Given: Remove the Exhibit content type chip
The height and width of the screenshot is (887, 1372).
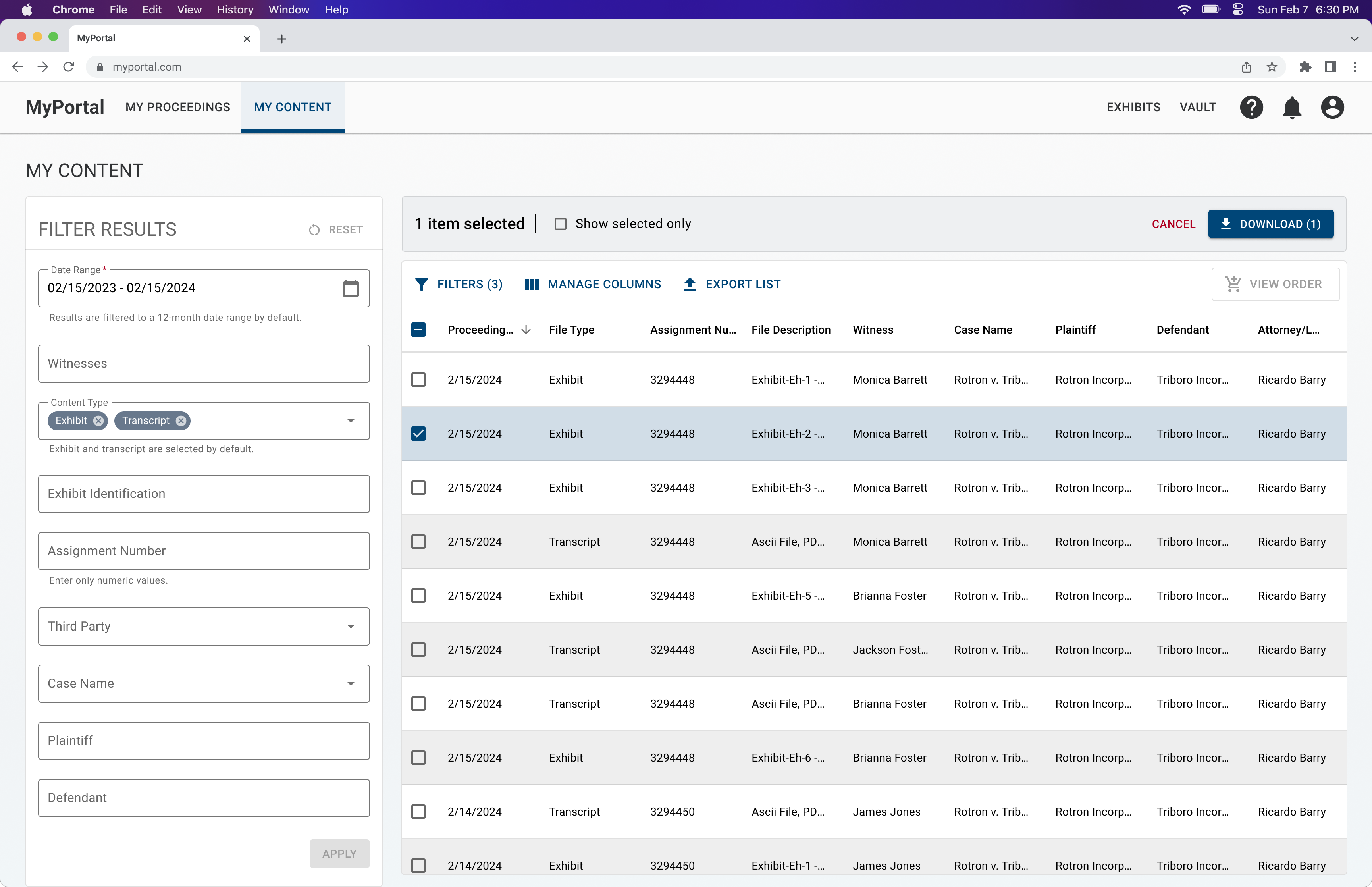Looking at the screenshot, I should 98,421.
